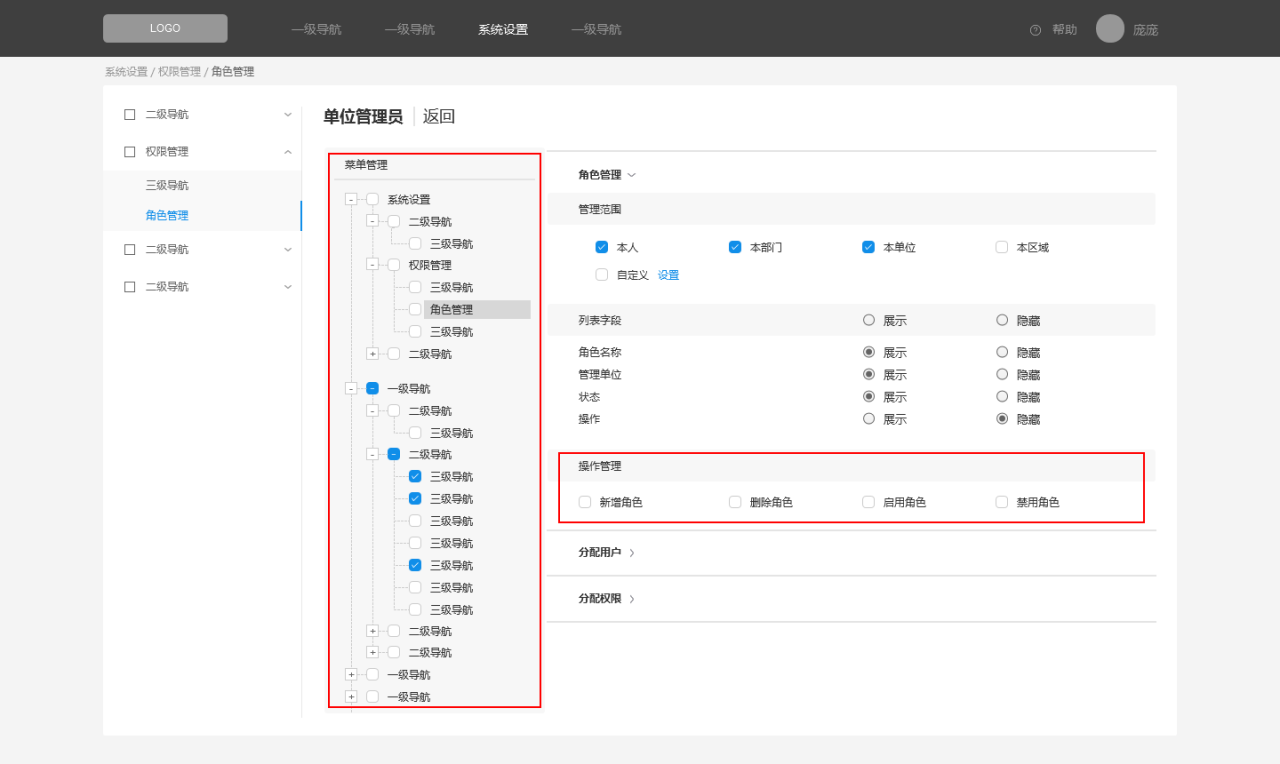The height and width of the screenshot is (764, 1280).
Task: Click the LOGO in the top bar
Action: [165, 28]
